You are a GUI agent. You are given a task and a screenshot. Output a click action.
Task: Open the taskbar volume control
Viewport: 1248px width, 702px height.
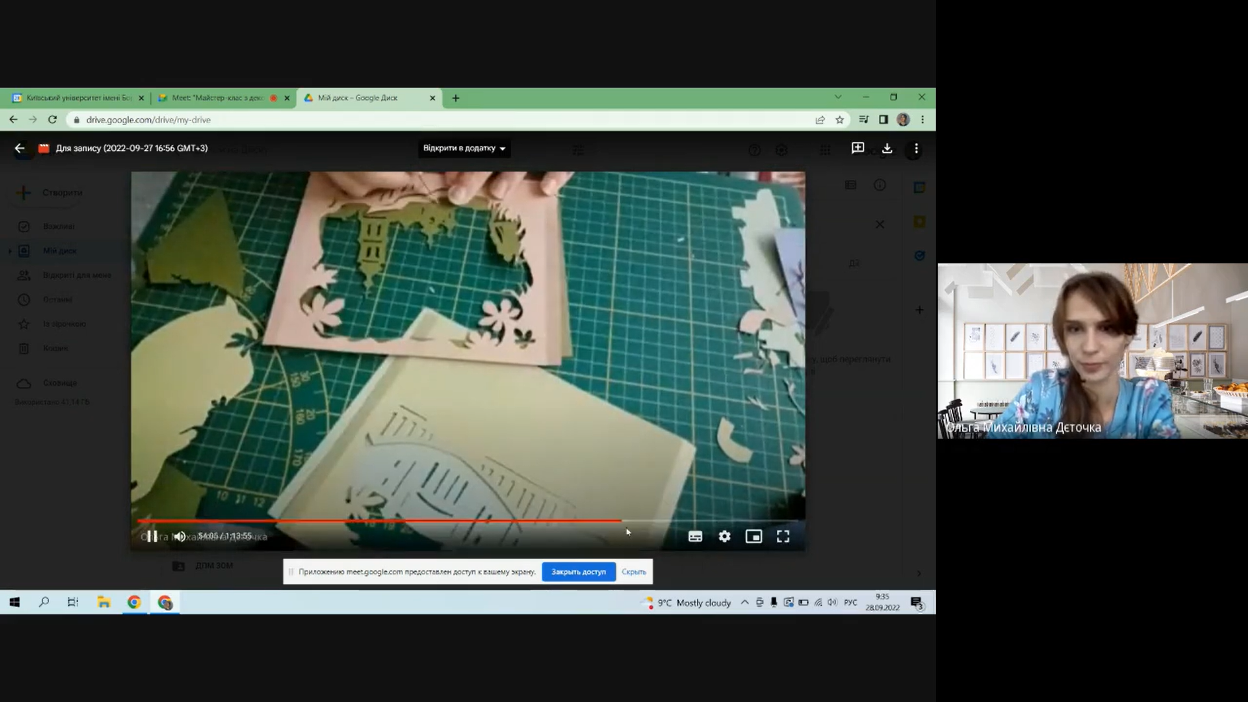[x=832, y=603]
